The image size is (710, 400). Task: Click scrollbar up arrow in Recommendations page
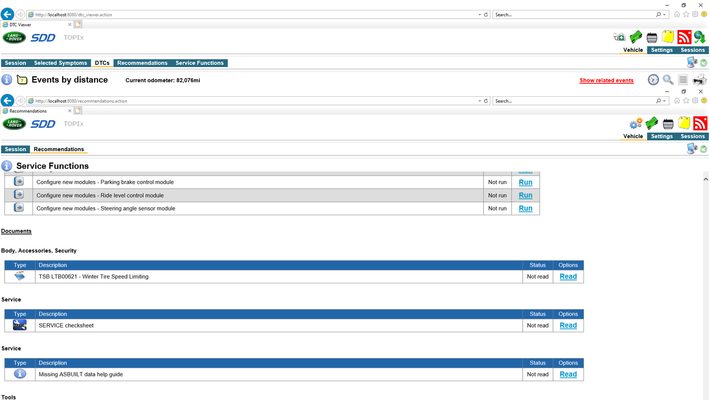(705, 179)
